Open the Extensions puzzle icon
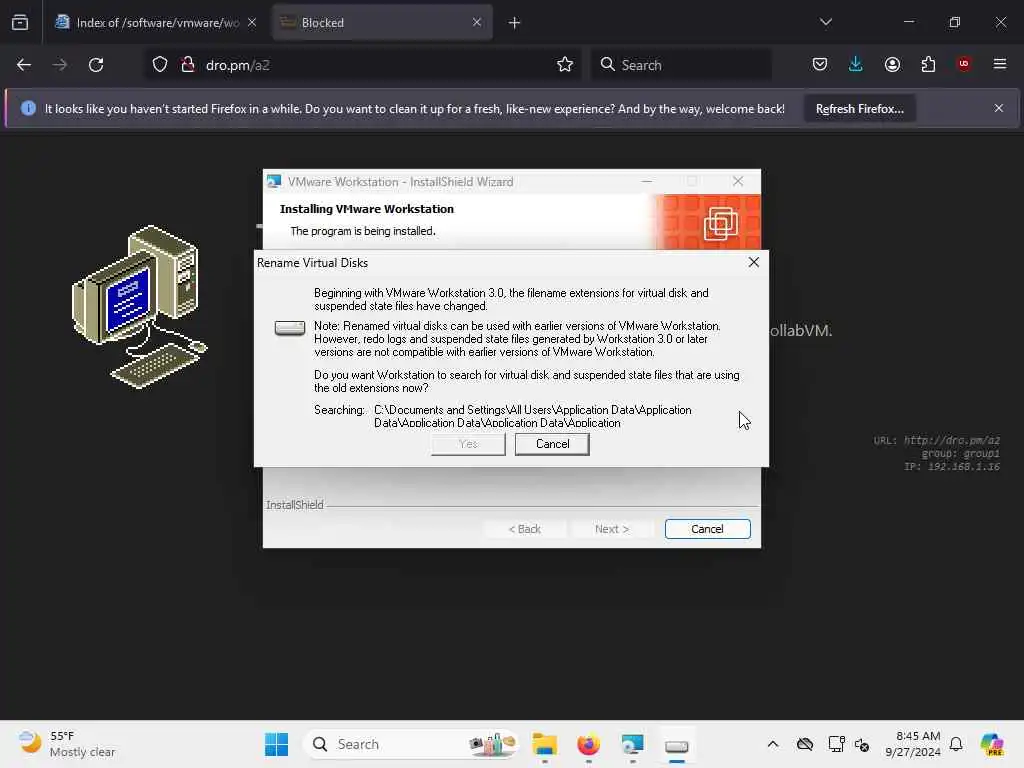Viewport: 1024px width, 768px height. point(928,65)
